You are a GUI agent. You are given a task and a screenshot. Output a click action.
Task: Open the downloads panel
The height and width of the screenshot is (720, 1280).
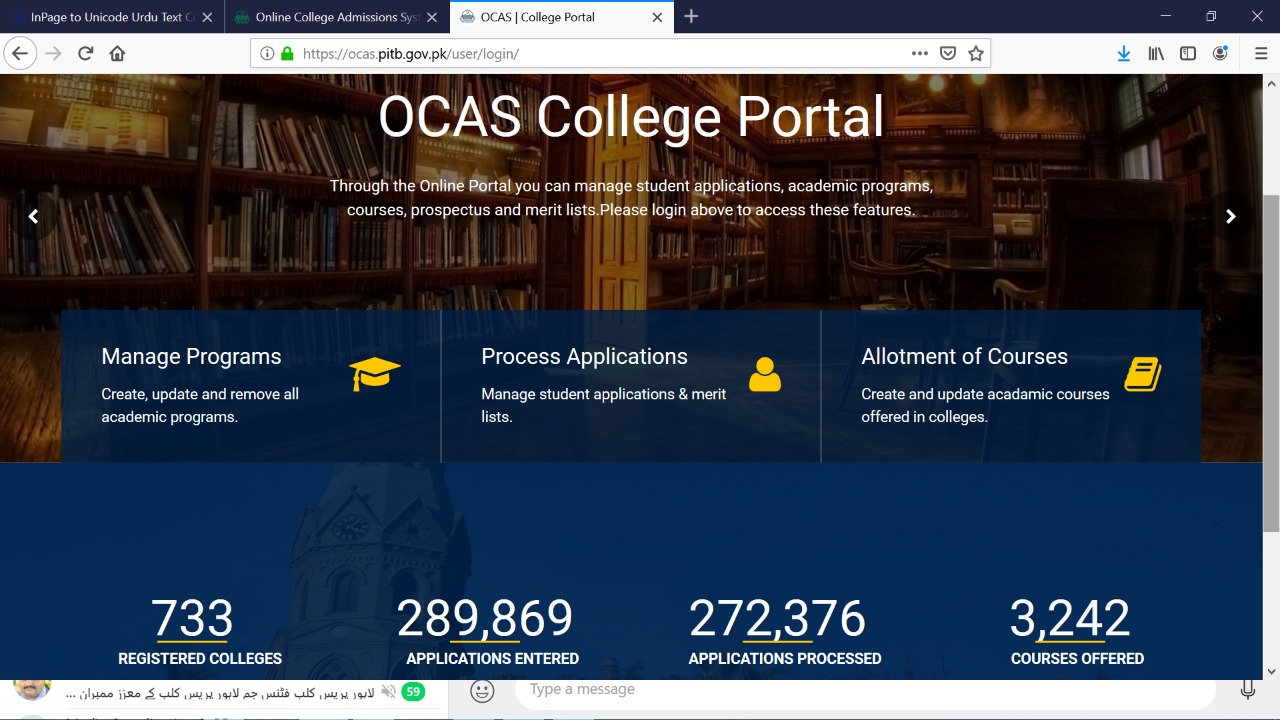click(1124, 54)
